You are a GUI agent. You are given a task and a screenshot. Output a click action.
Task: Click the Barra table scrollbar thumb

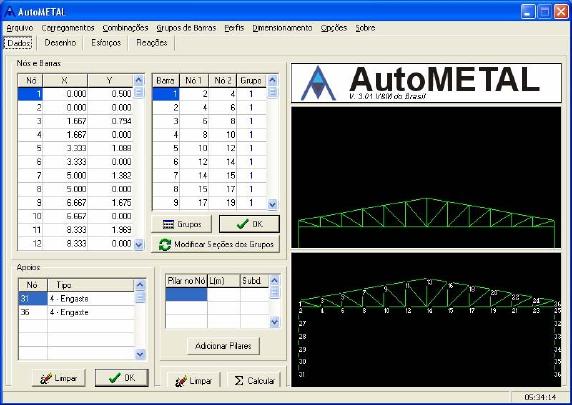tap(273, 93)
